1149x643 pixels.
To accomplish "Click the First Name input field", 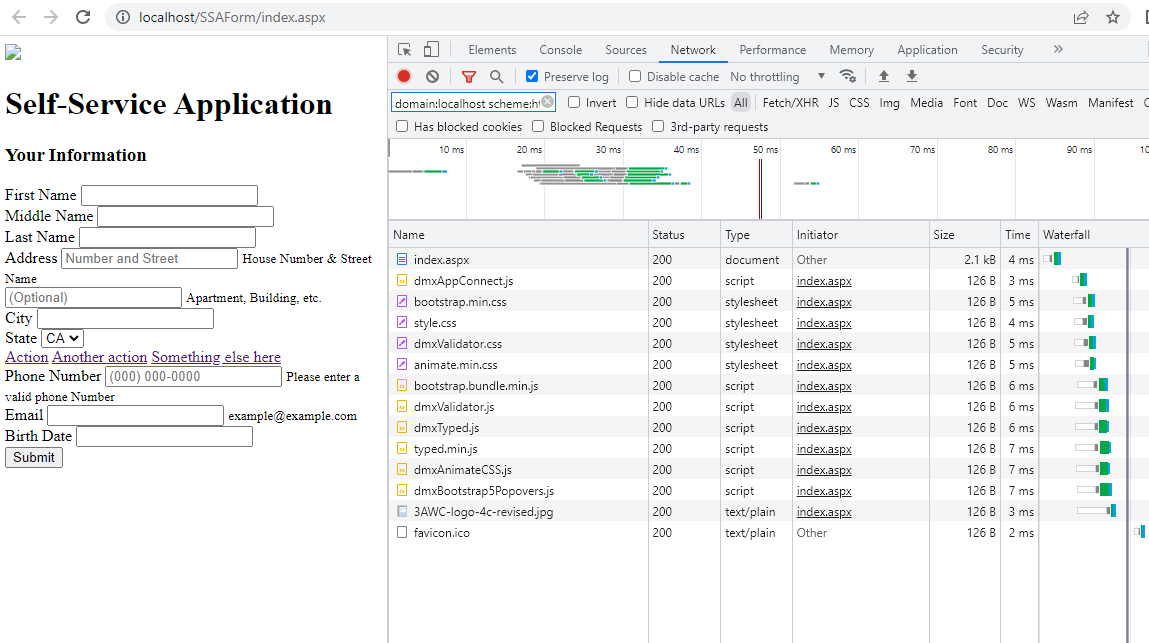I will point(169,195).
